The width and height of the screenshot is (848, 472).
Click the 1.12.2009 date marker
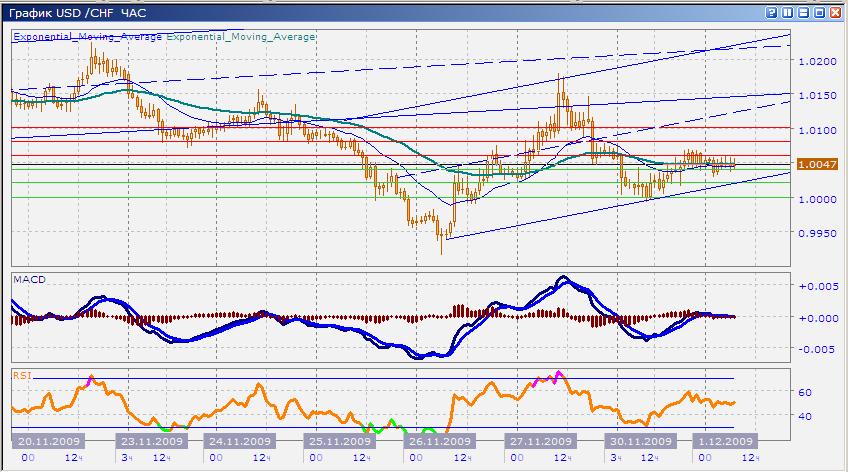pos(723,441)
